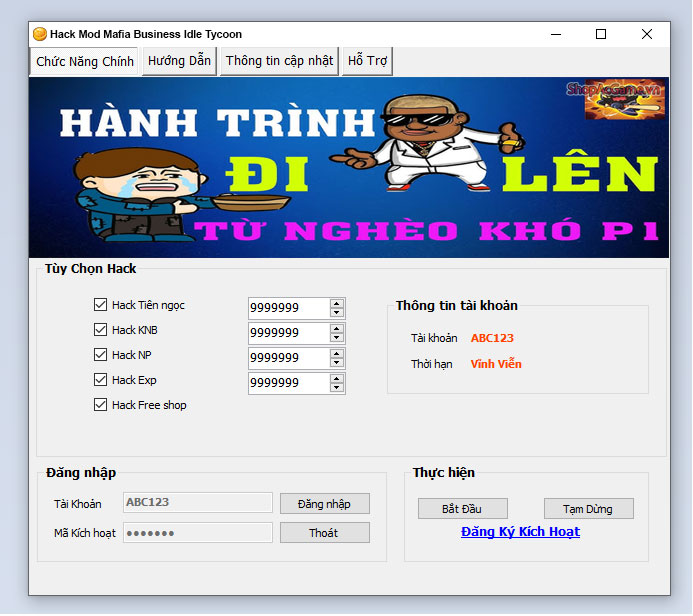693x616 pixels.
Task: Switch to the Hướng Dẫn tab
Action: coord(179,61)
